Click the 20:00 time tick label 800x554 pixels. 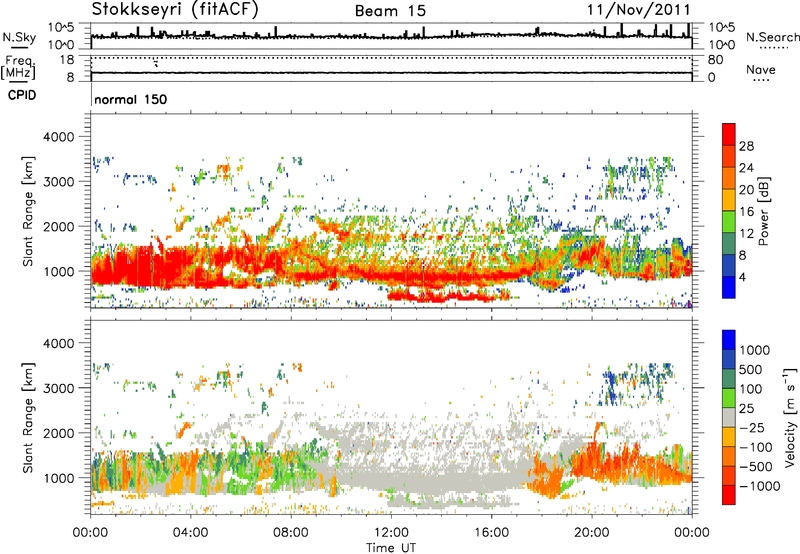click(x=591, y=533)
